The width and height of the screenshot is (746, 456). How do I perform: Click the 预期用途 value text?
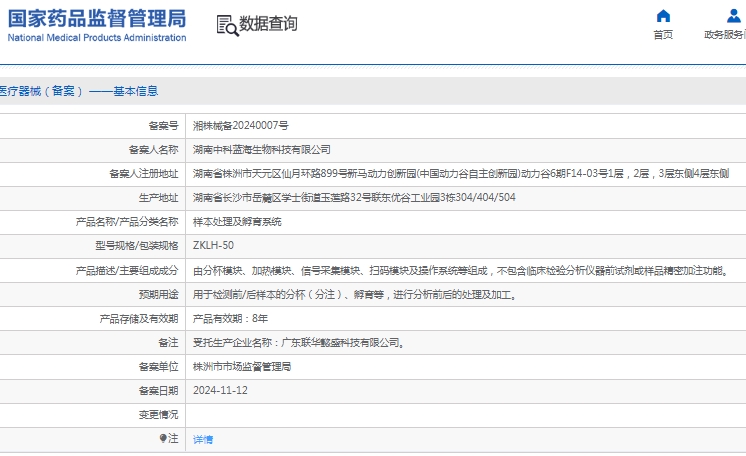click(x=355, y=295)
